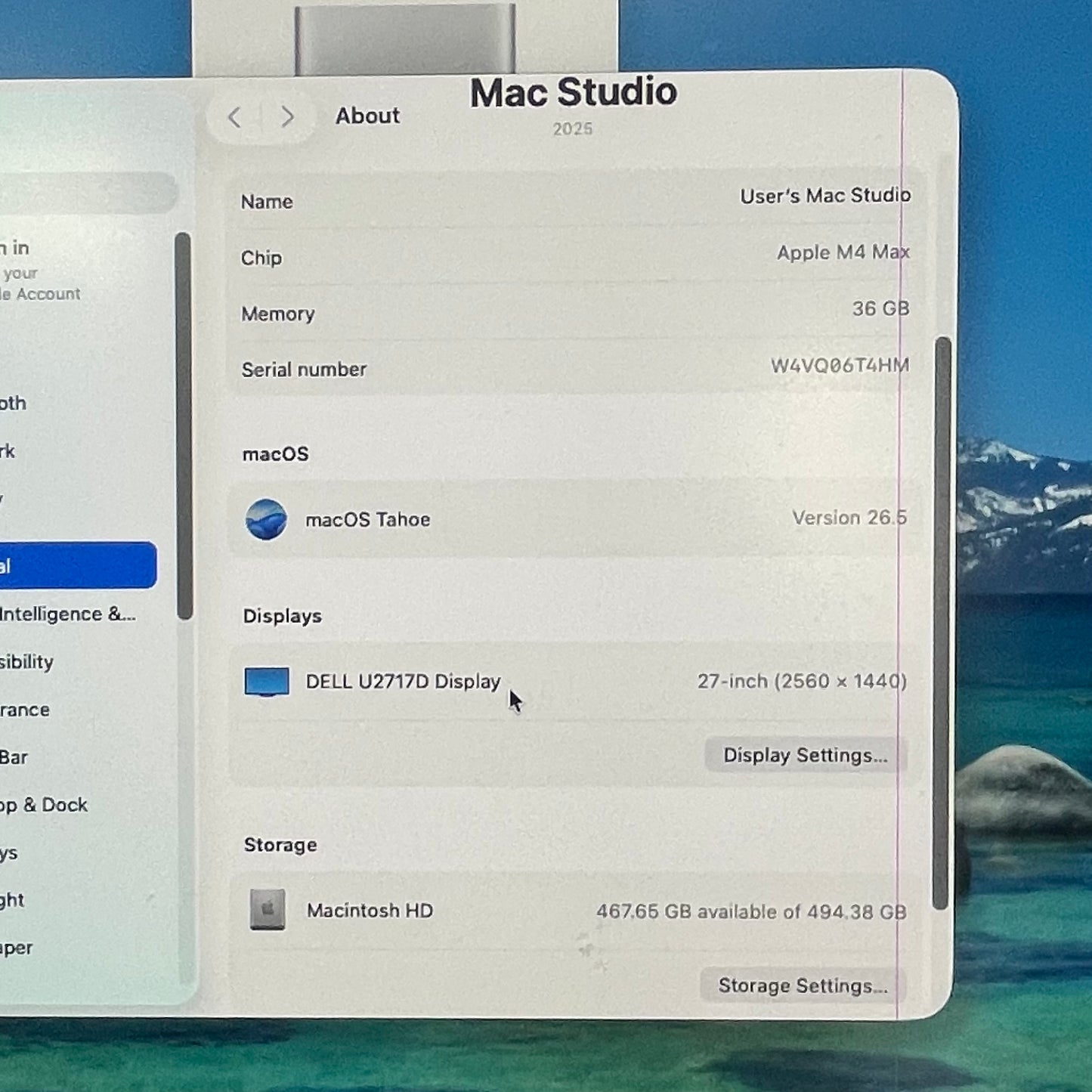Click the Memory label

pos(278,314)
